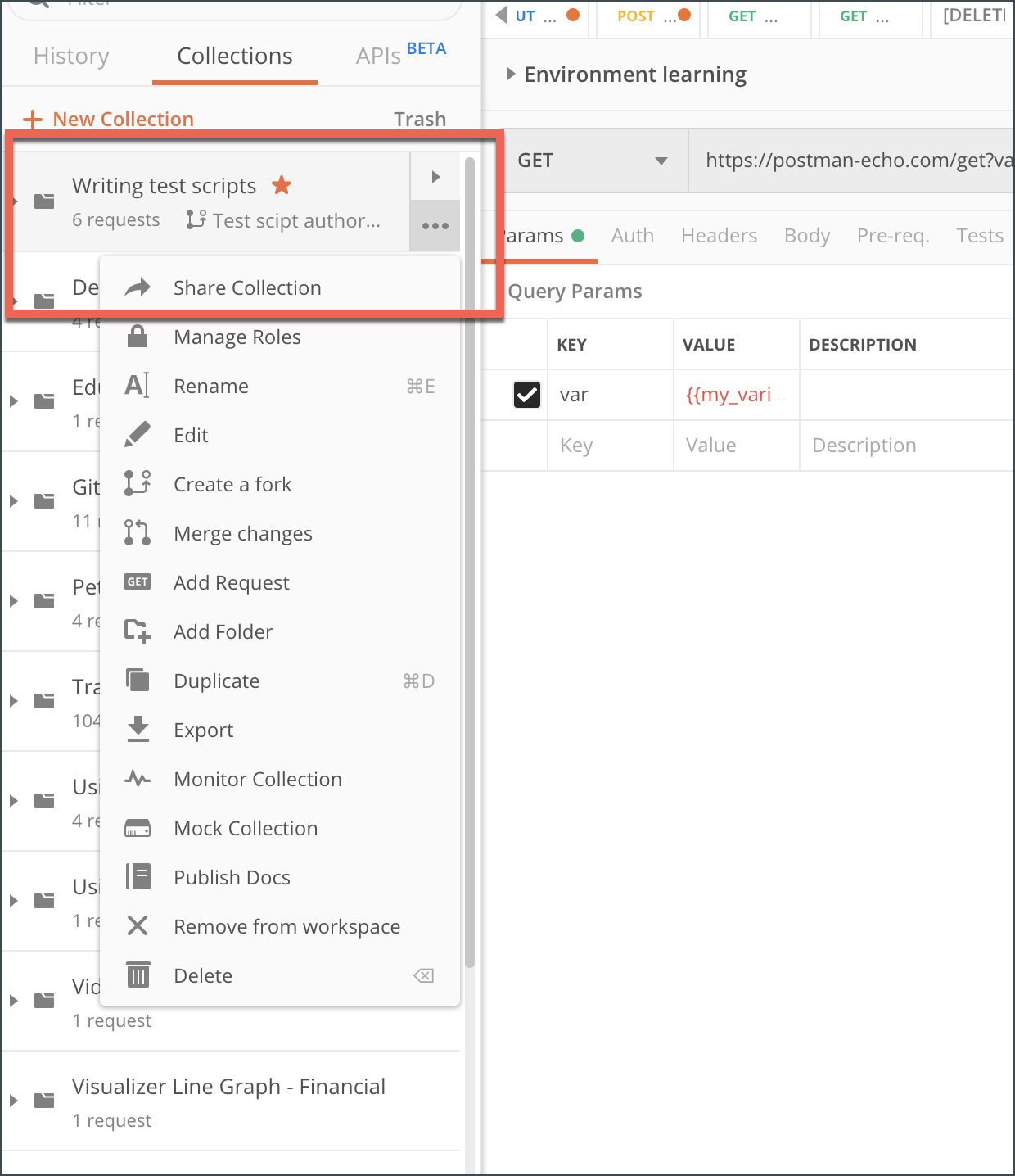Click the Share Collection arrow icon

coord(138,287)
